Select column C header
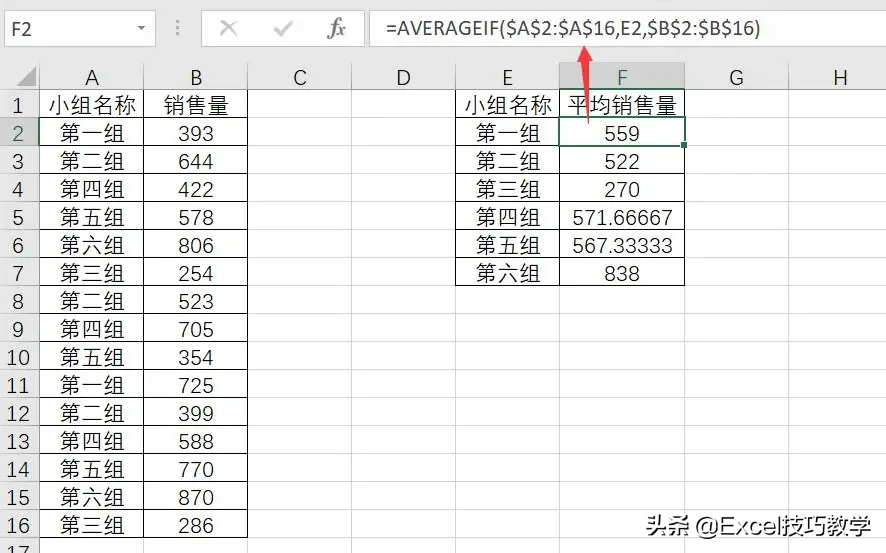Viewport: 886px width, 553px height. tap(299, 77)
